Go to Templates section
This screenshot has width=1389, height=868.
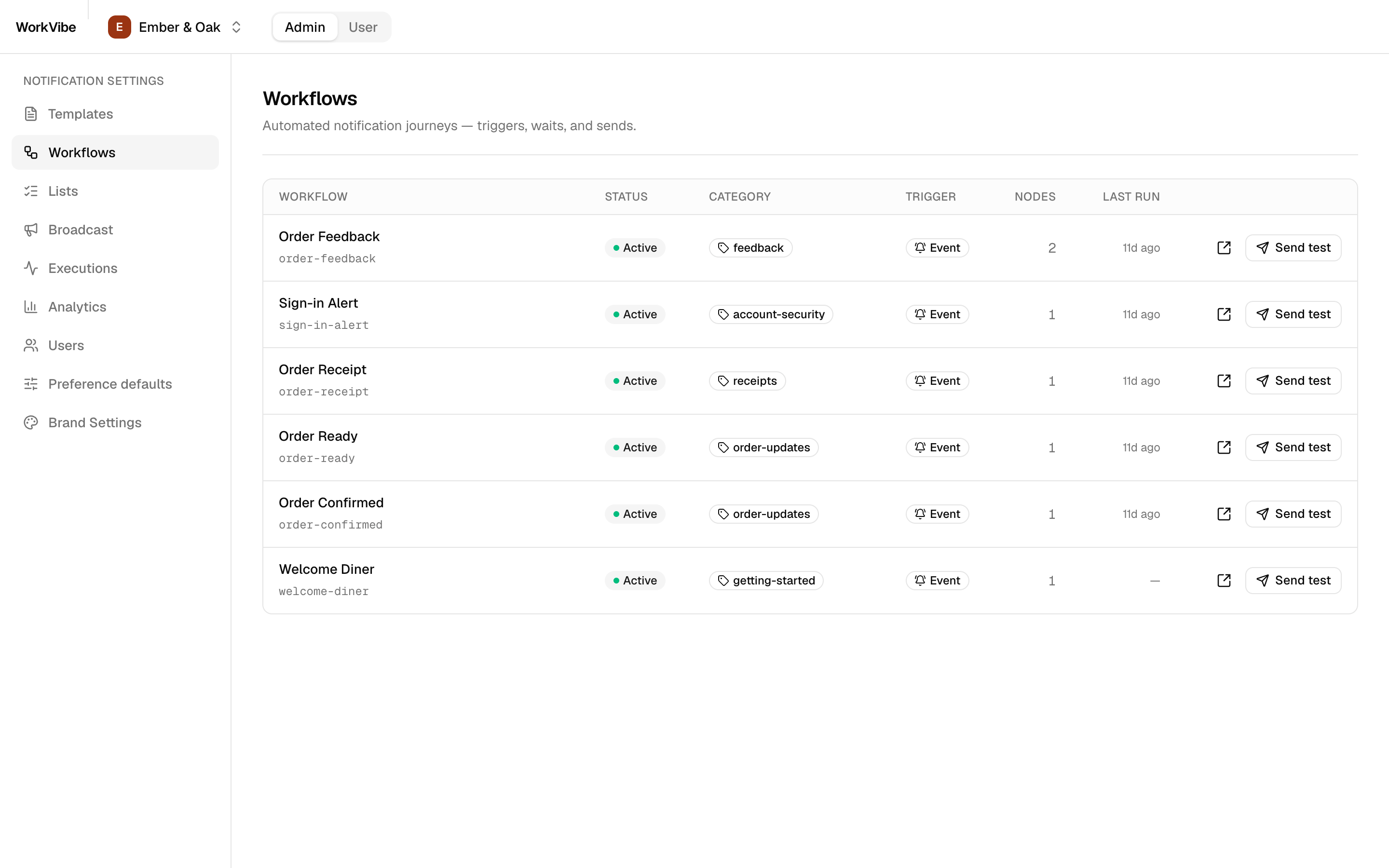click(x=115, y=114)
